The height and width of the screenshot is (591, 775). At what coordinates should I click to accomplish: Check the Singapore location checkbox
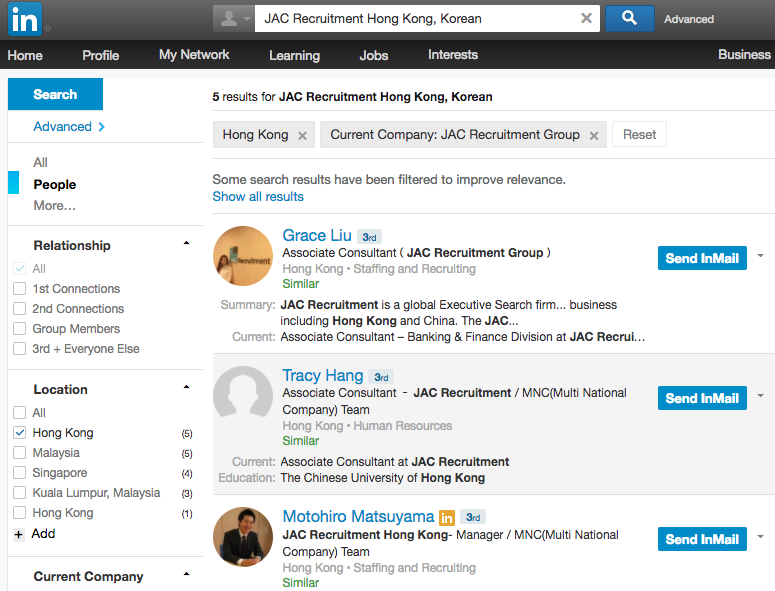[19, 473]
